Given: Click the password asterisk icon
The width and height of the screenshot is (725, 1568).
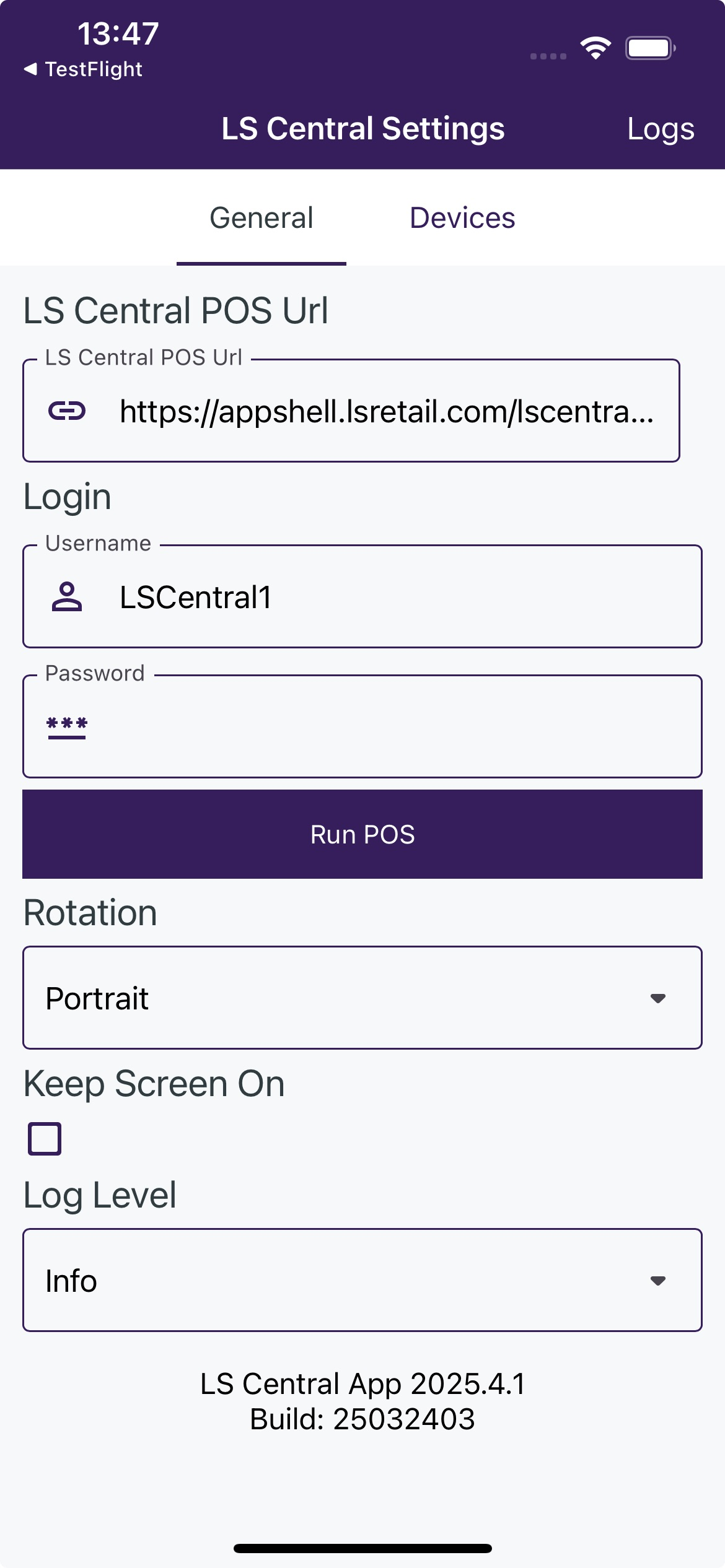Looking at the screenshot, I should (67, 727).
